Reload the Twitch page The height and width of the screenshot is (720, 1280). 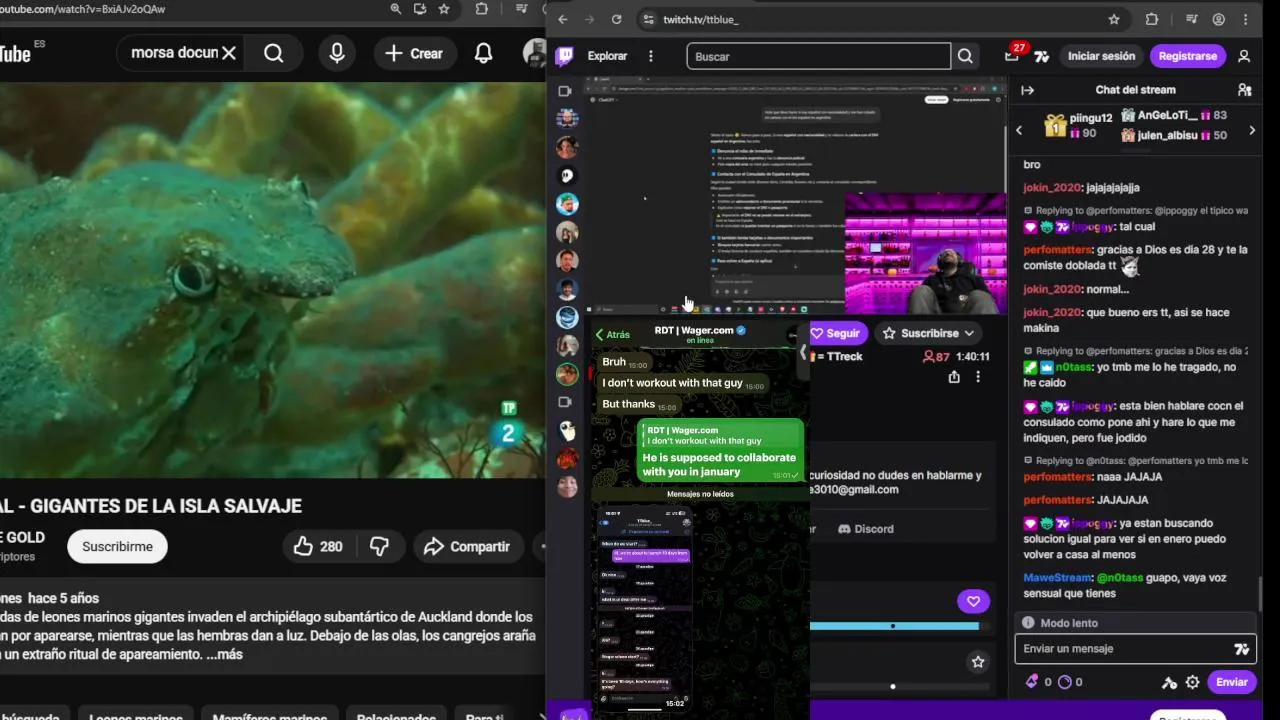[x=616, y=19]
